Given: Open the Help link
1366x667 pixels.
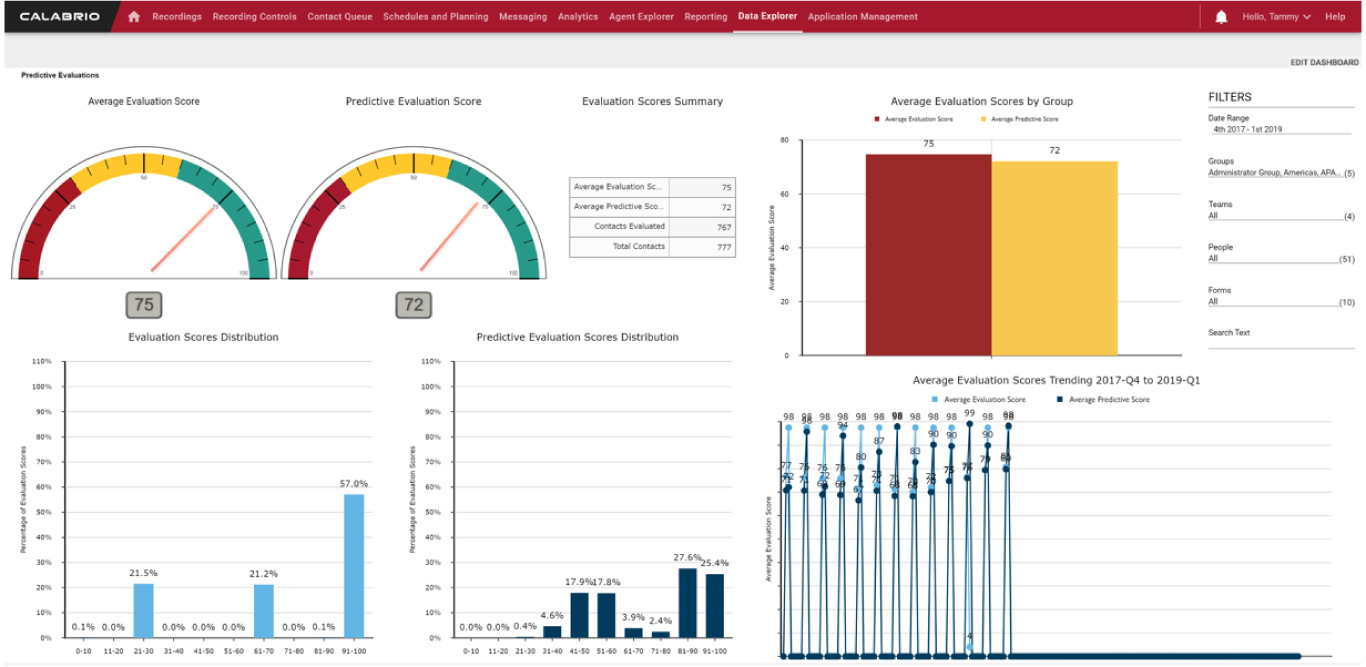Looking at the screenshot, I should pyautogui.click(x=1335, y=17).
